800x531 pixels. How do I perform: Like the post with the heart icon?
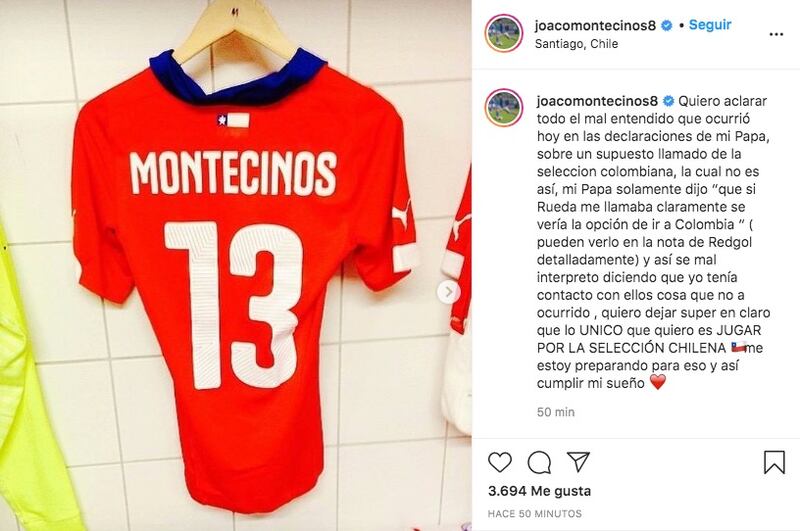[x=499, y=462]
